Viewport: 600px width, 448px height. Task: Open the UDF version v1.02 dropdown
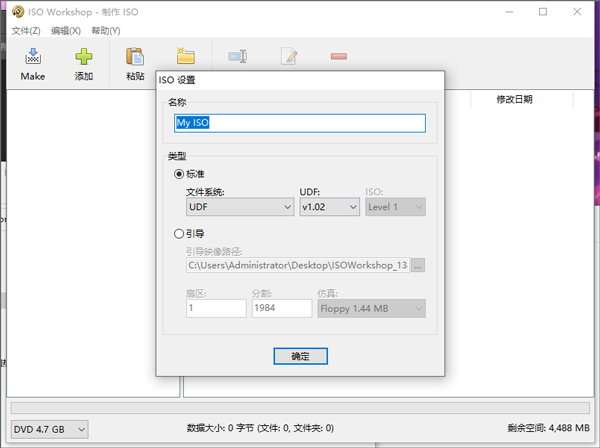tap(329, 207)
